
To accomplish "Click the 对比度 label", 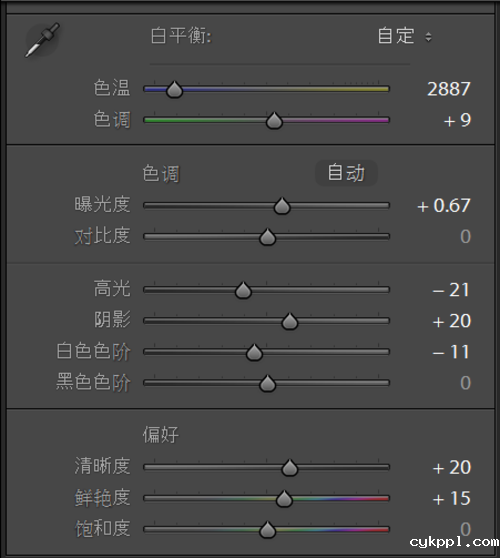I will pos(102,236).
